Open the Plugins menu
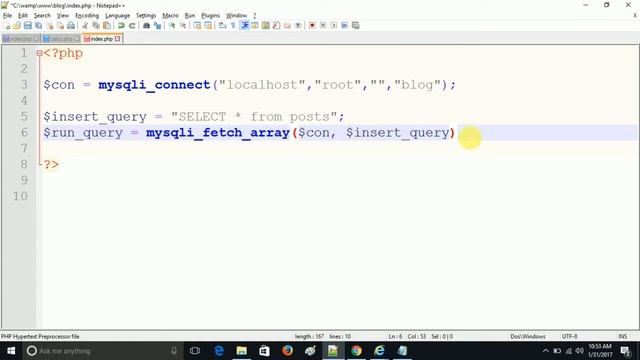Image resolution: width=640 pixels, height=360 pixels. tap(210, 16)
